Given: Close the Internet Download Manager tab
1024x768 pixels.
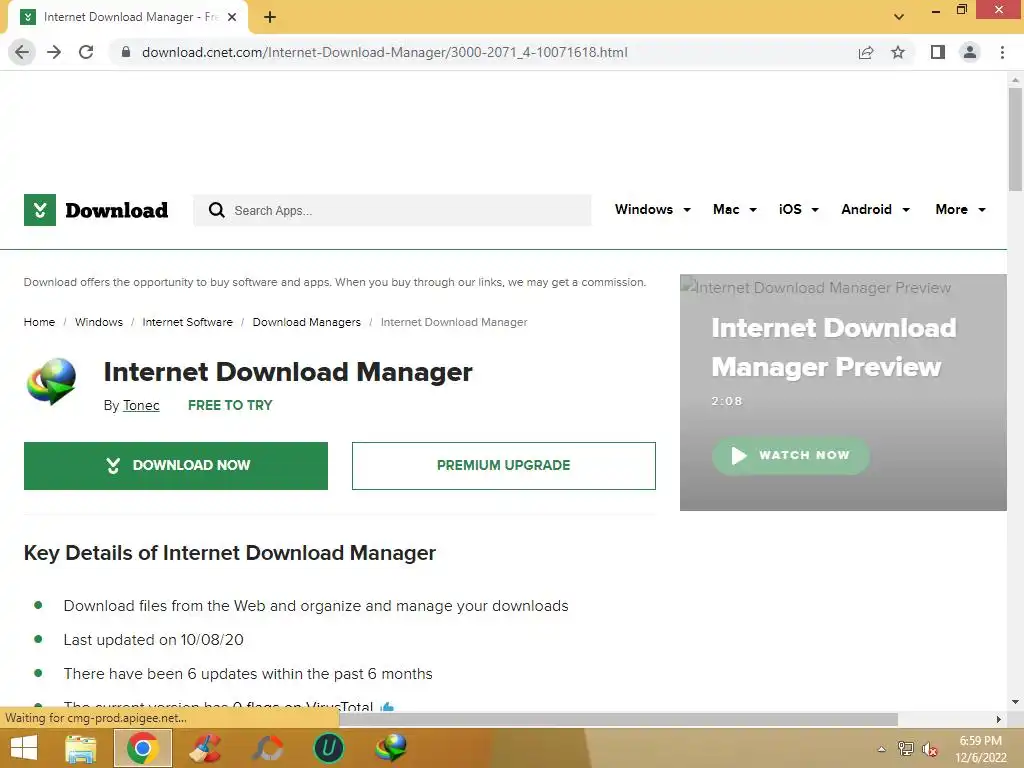Looking at the screenshot, I should click(232, 17).
